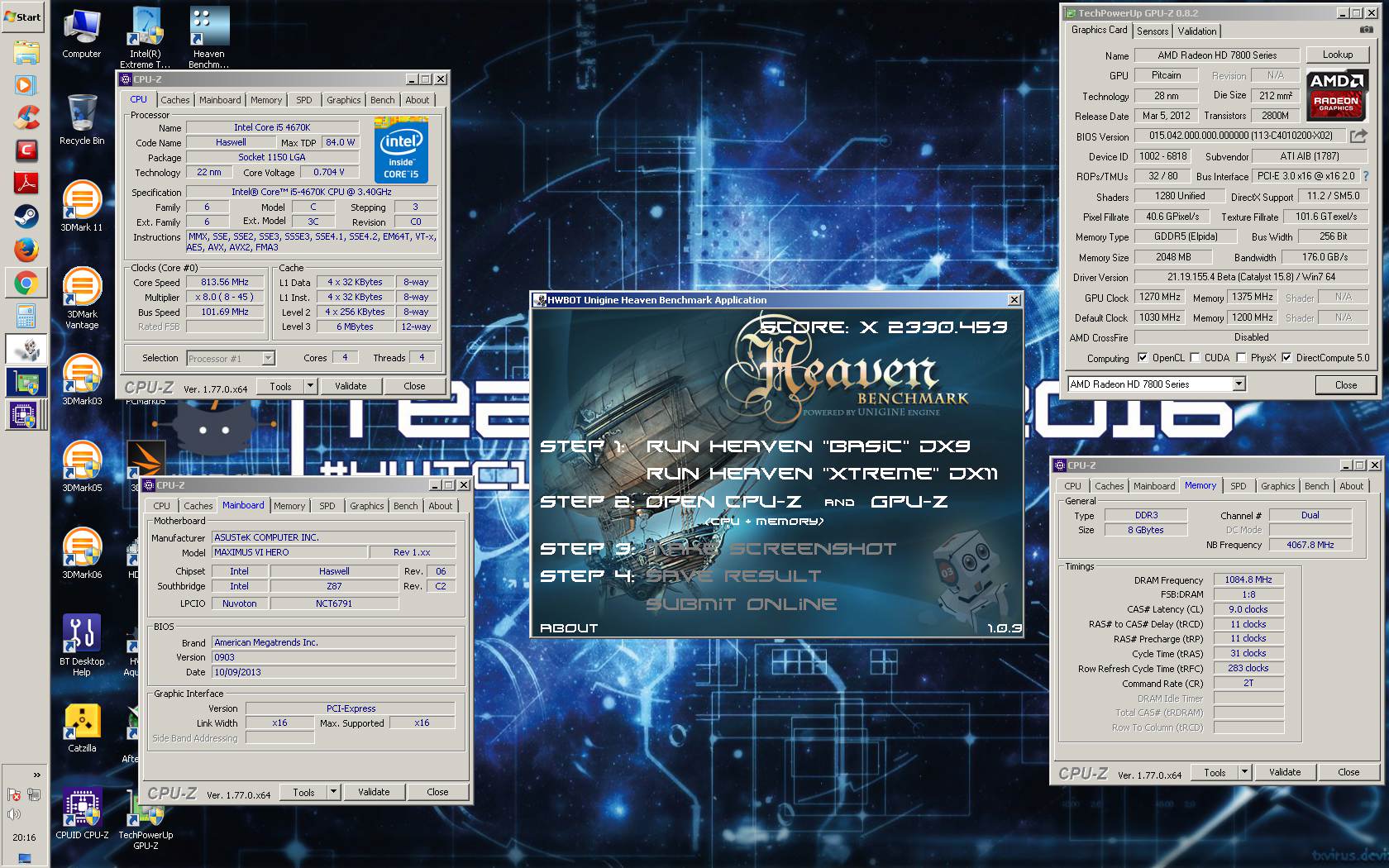Screen dimensions: 1389x868
Task: Click GPU Clock 1270 MHz value
Action: click(x=1160, y=297)
